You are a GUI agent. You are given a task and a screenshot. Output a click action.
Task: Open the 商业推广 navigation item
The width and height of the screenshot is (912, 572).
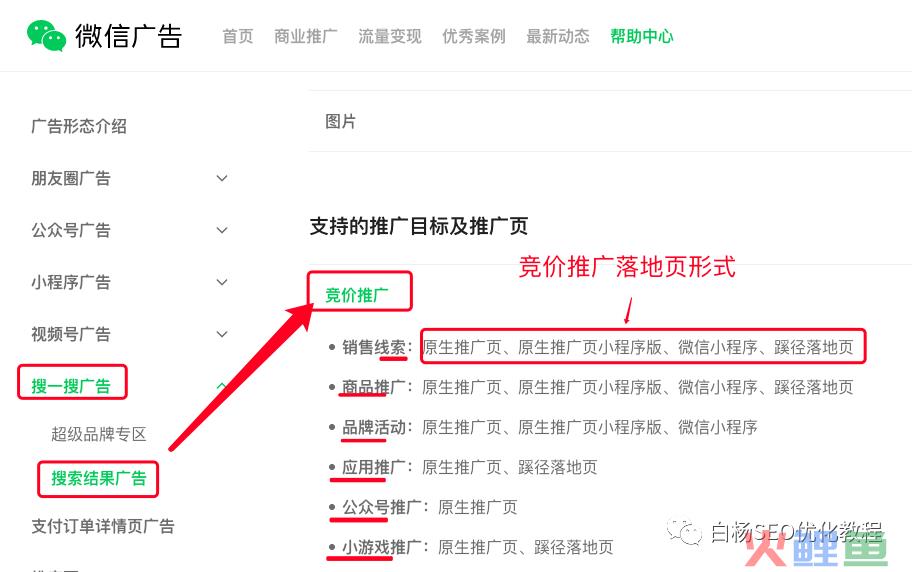(305, 36)
